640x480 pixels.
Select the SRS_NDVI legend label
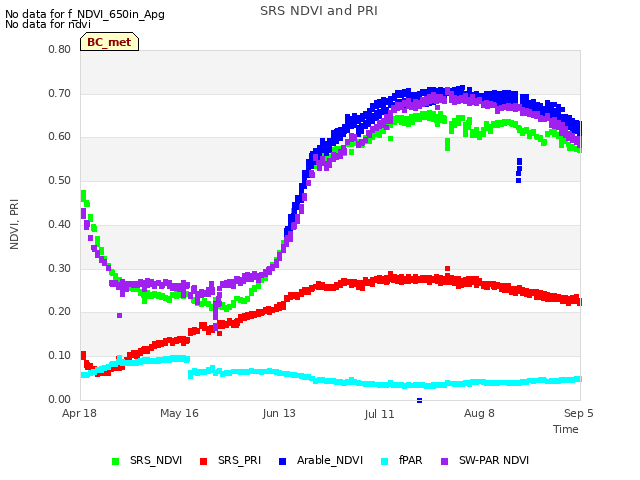point(156,460)
